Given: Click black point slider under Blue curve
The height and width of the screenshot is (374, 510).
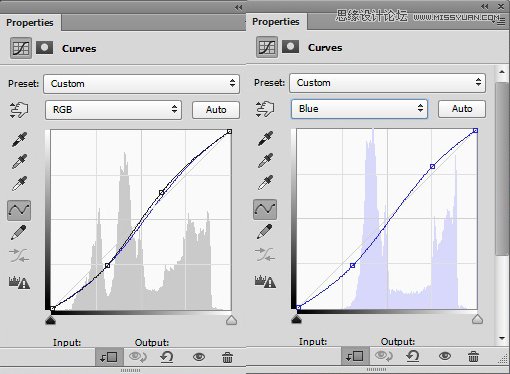Looking at the screenshot, I should coord(296,319).
